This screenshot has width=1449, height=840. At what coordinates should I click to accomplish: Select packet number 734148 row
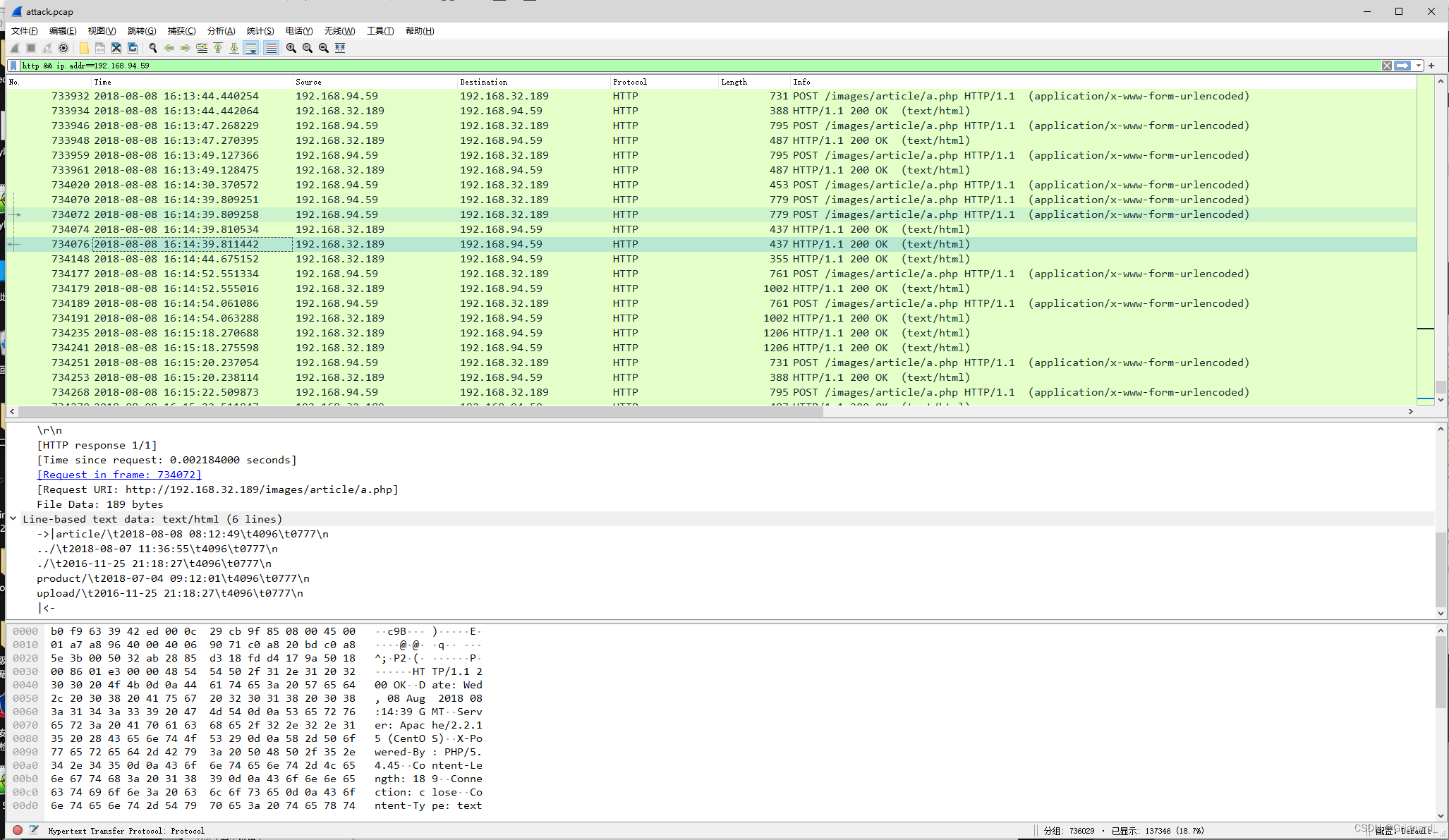(711, 259)
